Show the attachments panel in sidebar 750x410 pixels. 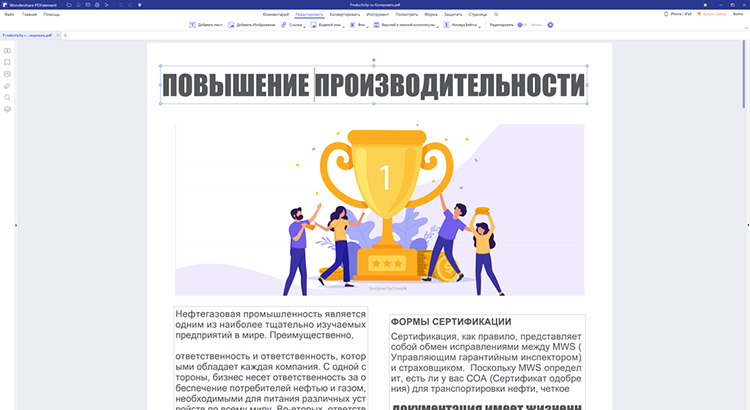7,86
